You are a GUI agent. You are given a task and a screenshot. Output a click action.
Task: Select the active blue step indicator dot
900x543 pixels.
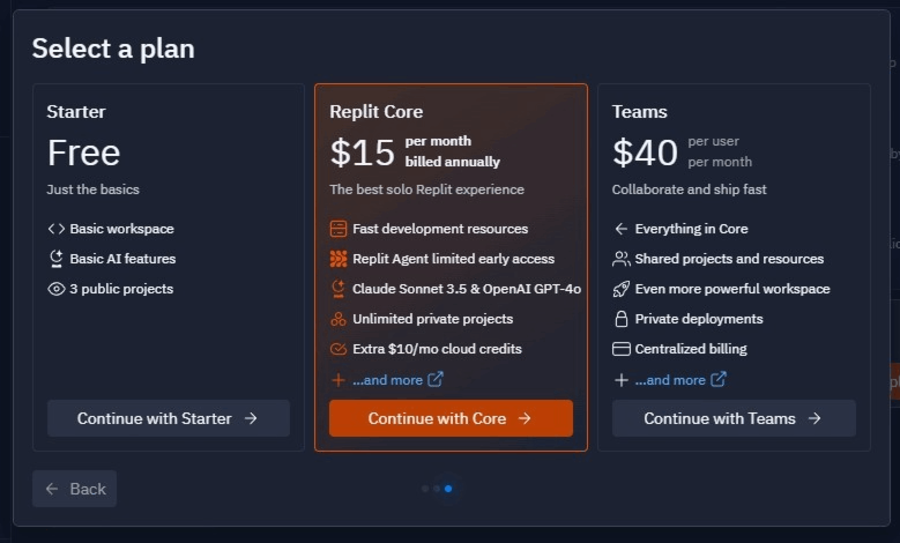pos(448,488)
